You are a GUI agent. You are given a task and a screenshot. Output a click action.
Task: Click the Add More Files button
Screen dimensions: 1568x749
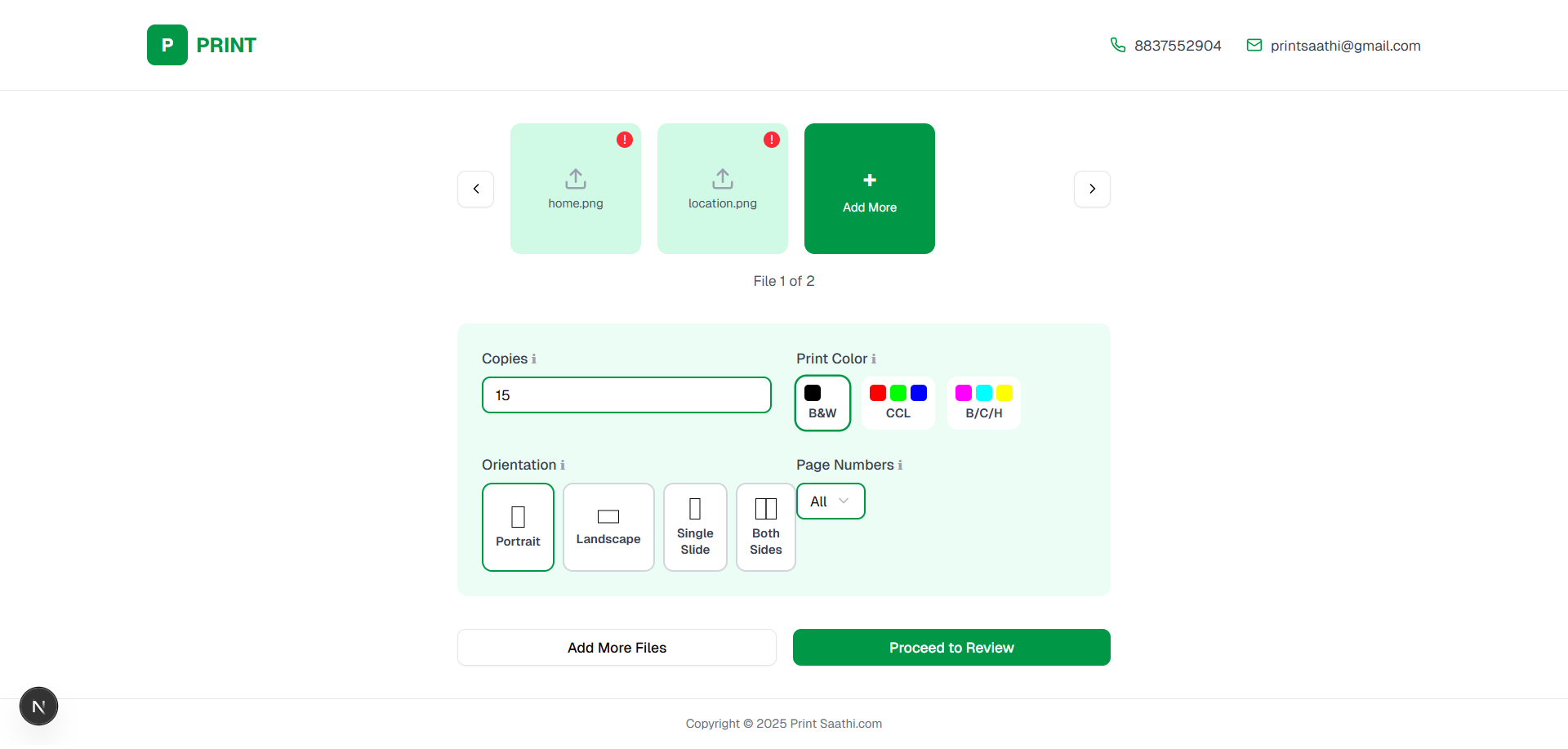point(617,648)
